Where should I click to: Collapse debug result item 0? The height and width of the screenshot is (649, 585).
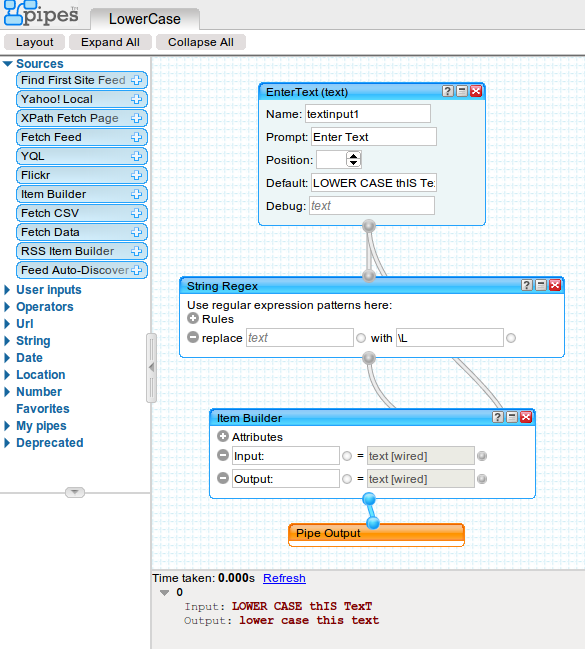click(x=164, y=593)
